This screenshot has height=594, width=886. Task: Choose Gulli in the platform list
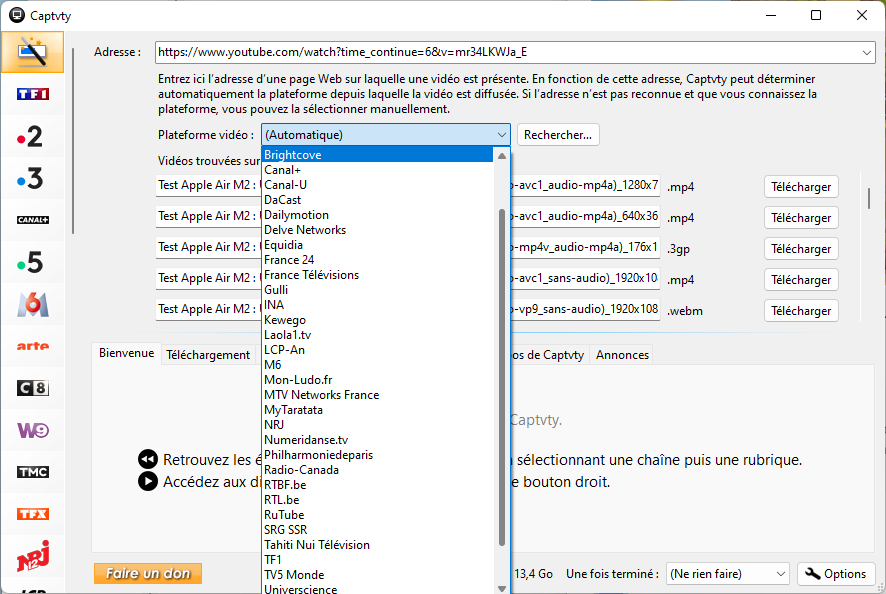coord(377,290)
